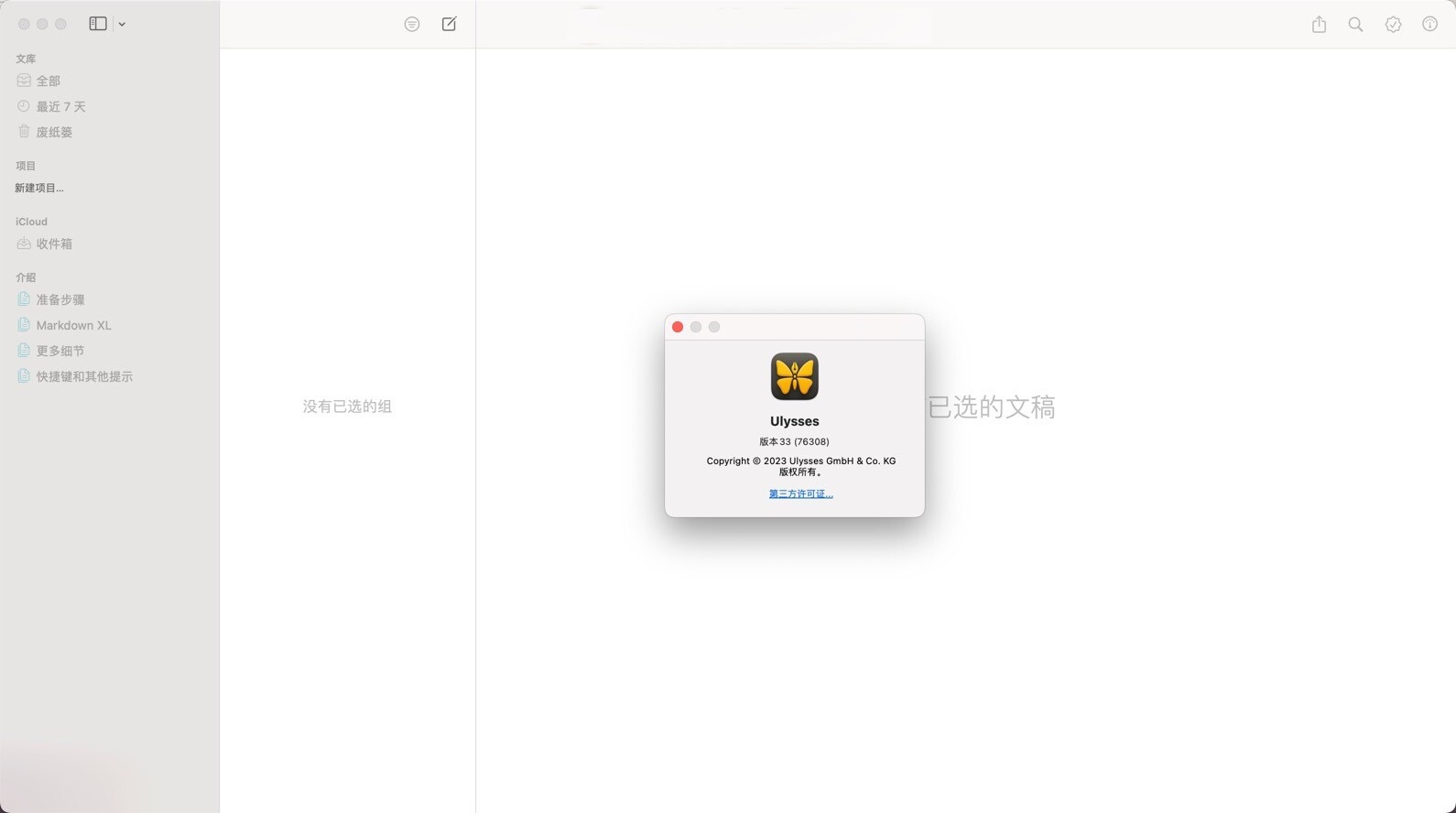Click the 全部 inbox tray icon
The height and width of the screenshot is (813, 1456).
click(x=24, y=81)
